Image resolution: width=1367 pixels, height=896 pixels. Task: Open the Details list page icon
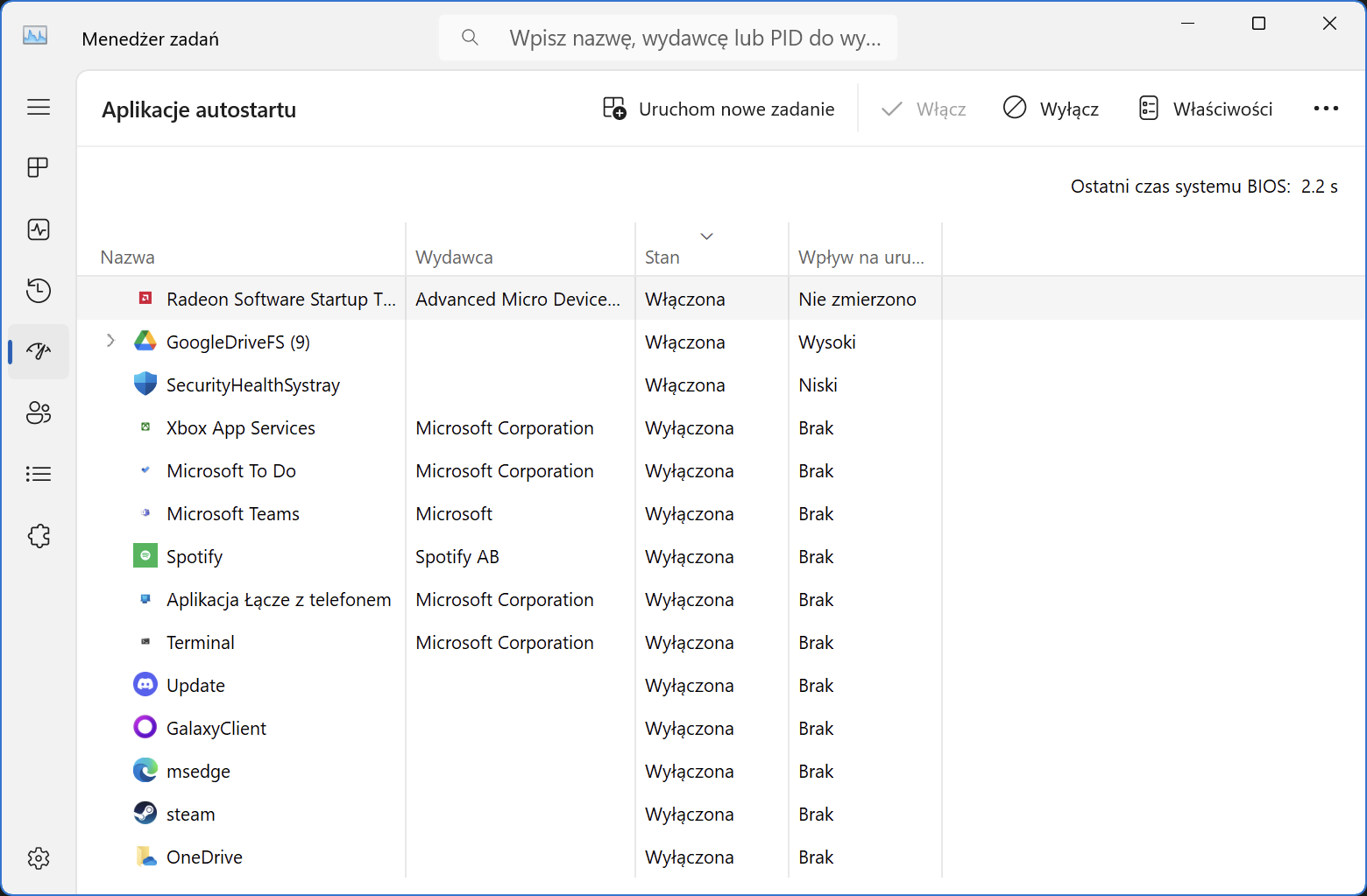[39, 474]
